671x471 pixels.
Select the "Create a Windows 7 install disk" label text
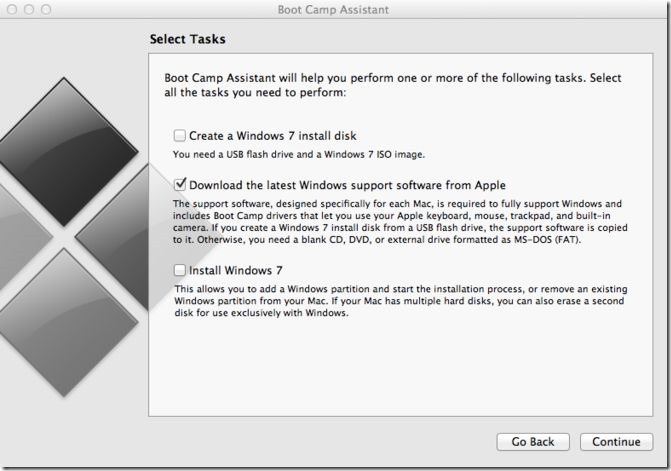pyautogui.click(x=273, y=136)
